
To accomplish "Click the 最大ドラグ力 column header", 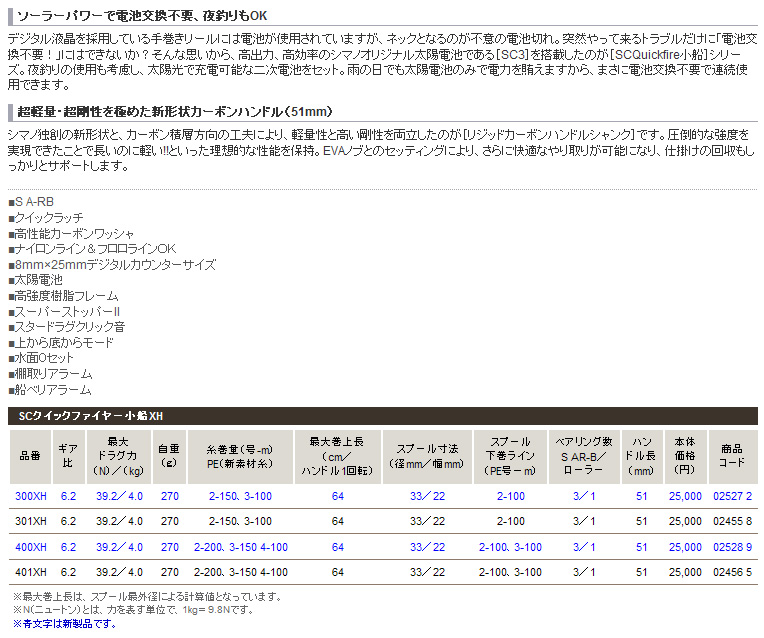I will [119, 456].
